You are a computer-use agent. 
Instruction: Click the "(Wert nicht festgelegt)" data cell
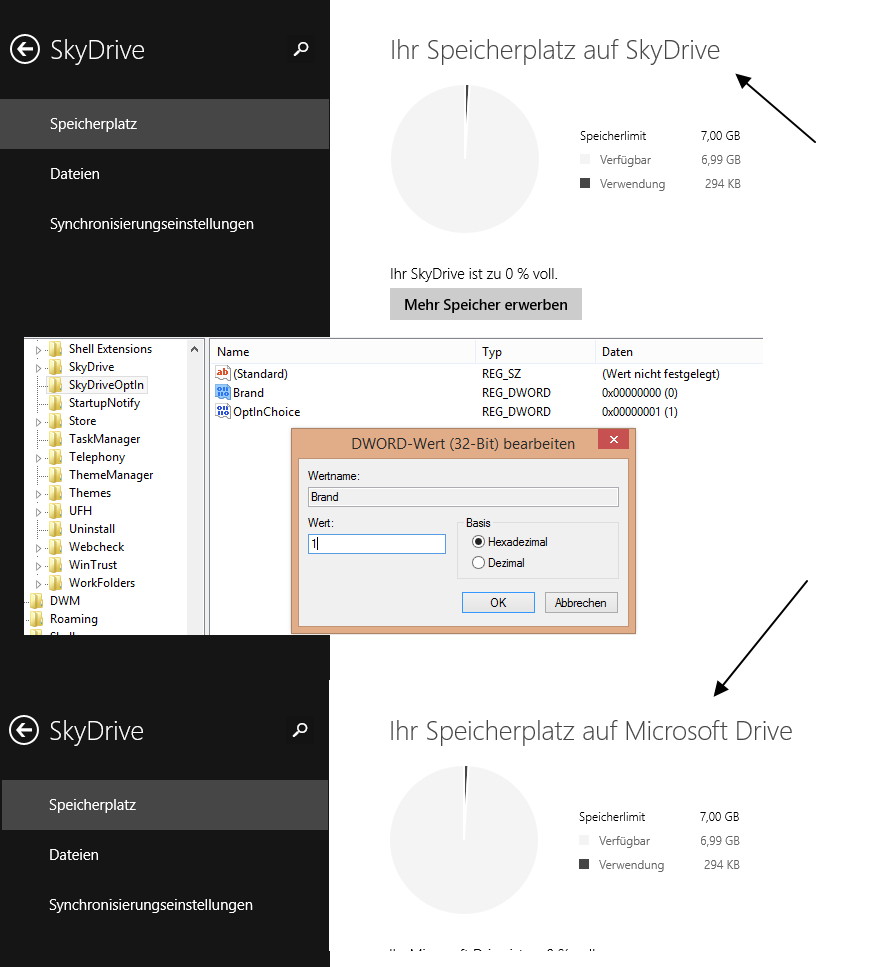pos(661,374)
